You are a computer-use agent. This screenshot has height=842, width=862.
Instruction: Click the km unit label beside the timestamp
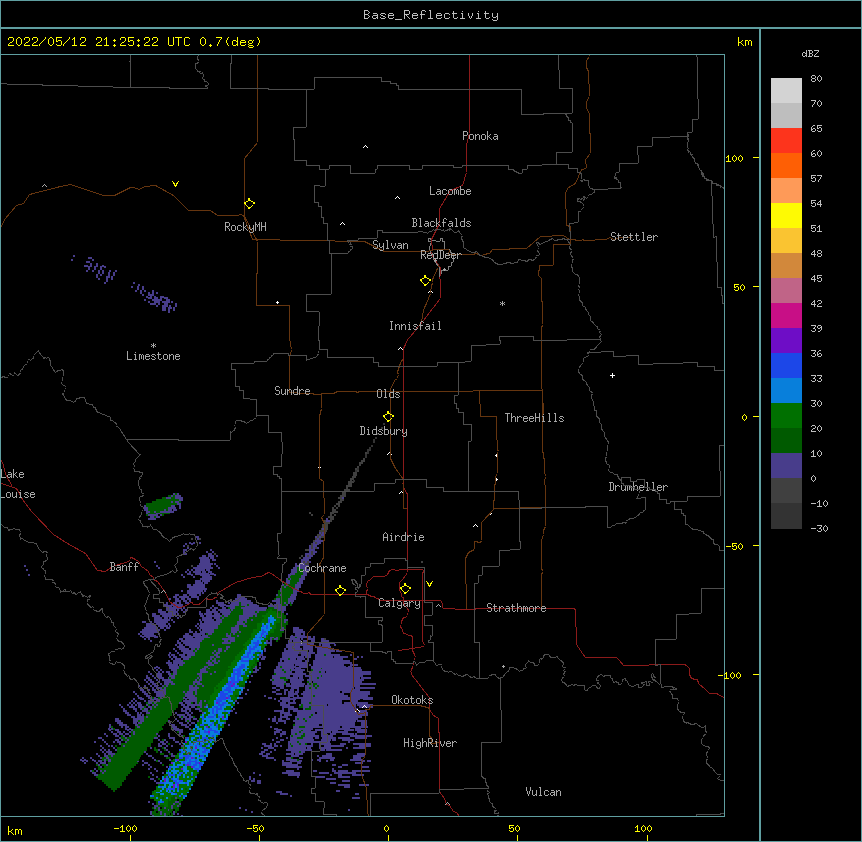coord(744,42)
